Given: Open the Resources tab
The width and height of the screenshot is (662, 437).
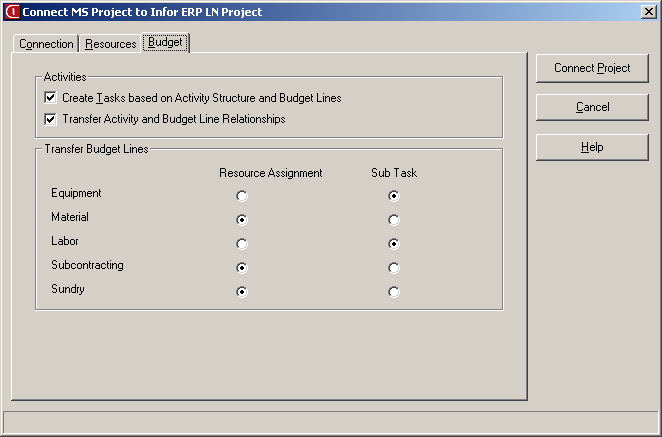Looking at the screenshot, I should tap(110, 44).
